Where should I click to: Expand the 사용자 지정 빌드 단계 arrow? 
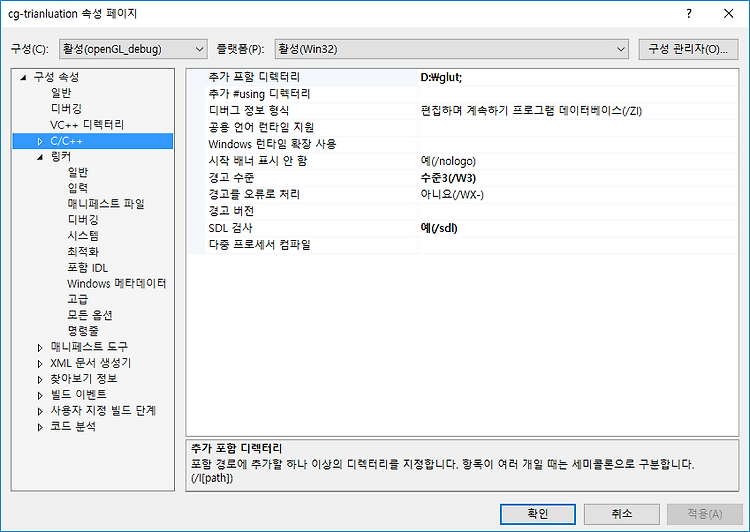click(40, 411)
